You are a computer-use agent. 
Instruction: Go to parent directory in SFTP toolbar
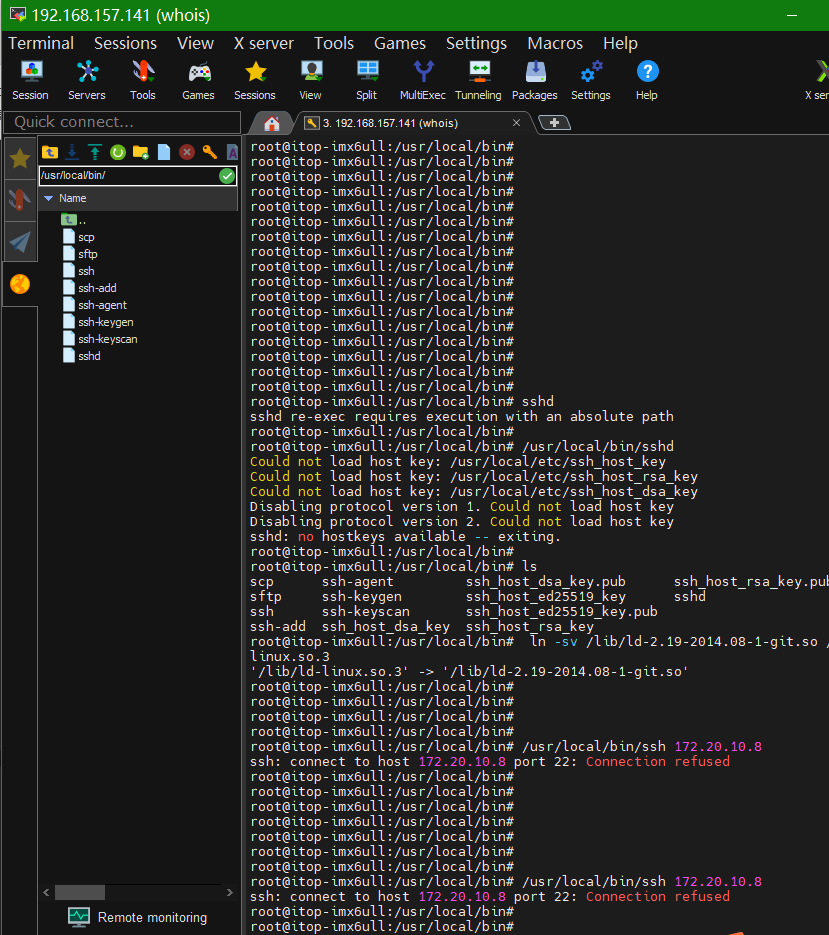pos(50,152)
